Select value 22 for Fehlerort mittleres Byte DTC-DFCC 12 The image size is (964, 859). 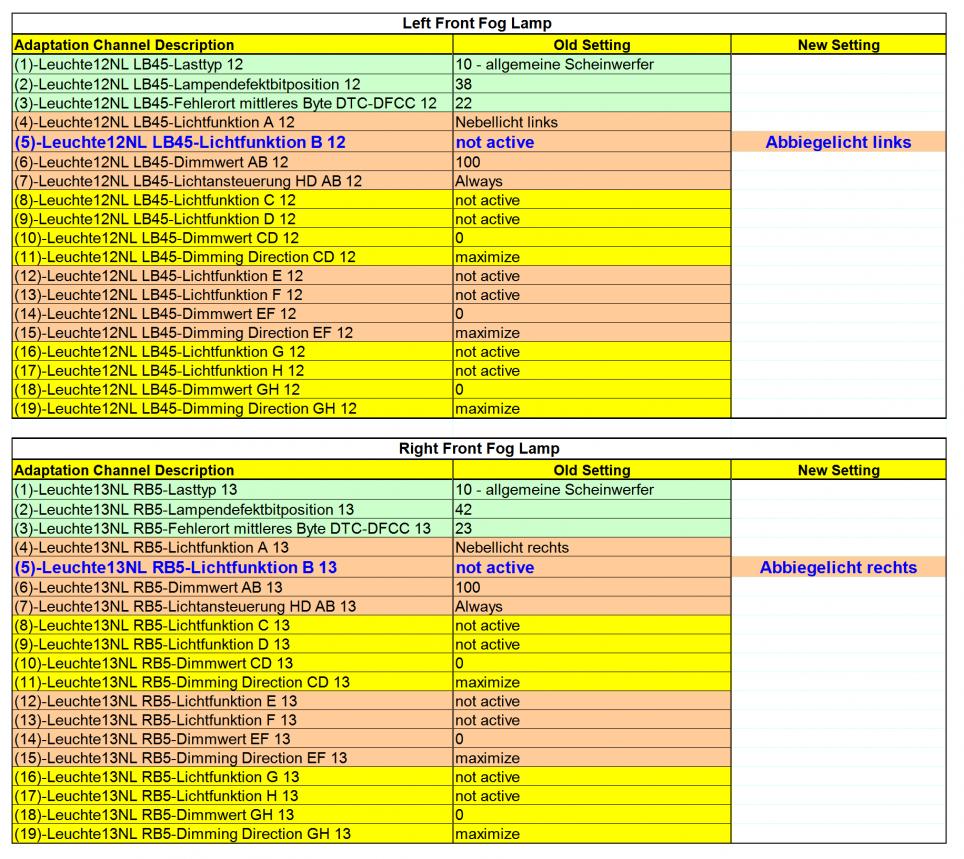click(x=464, y=103)
